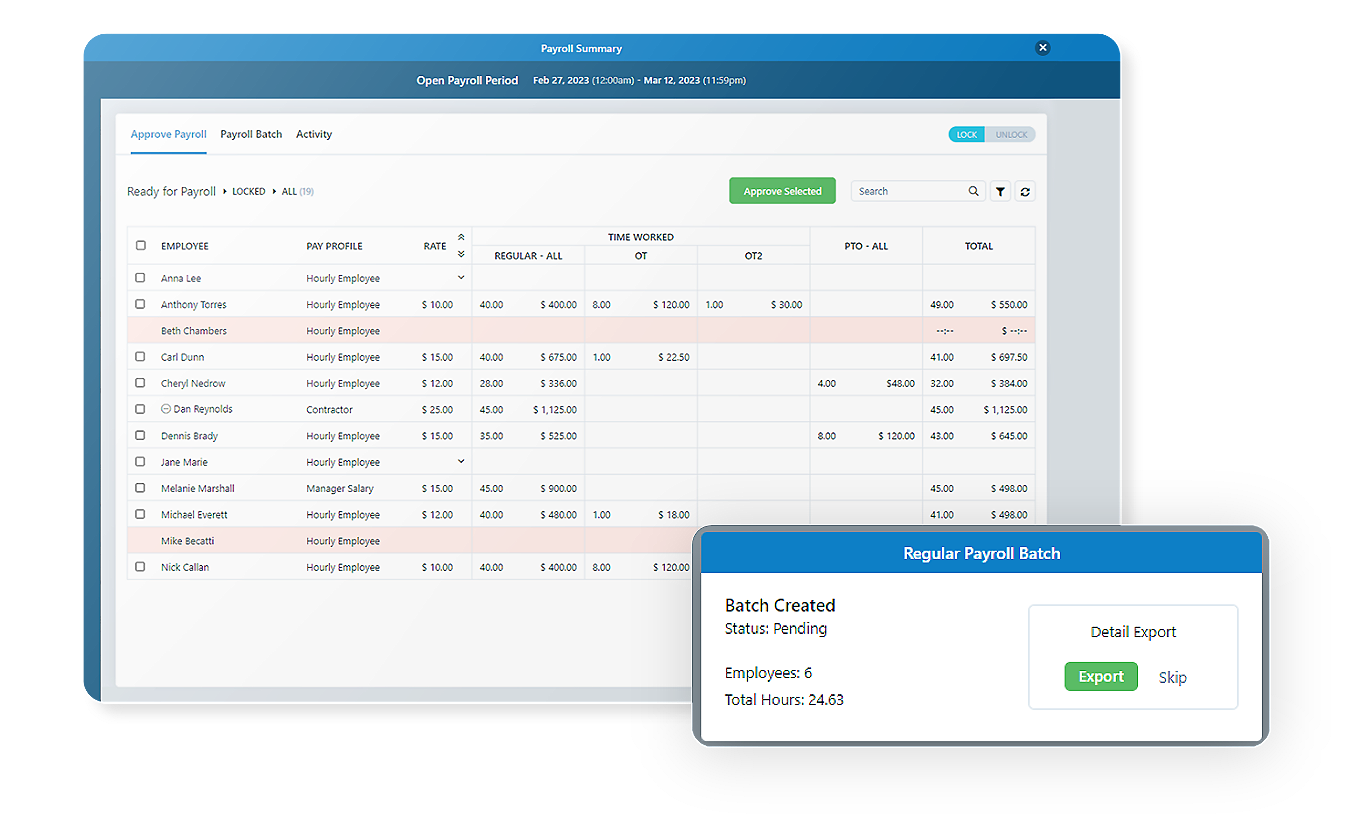Click the Approve Selected button
Screen dimensions: 1352x835
[x=782, y=190]
